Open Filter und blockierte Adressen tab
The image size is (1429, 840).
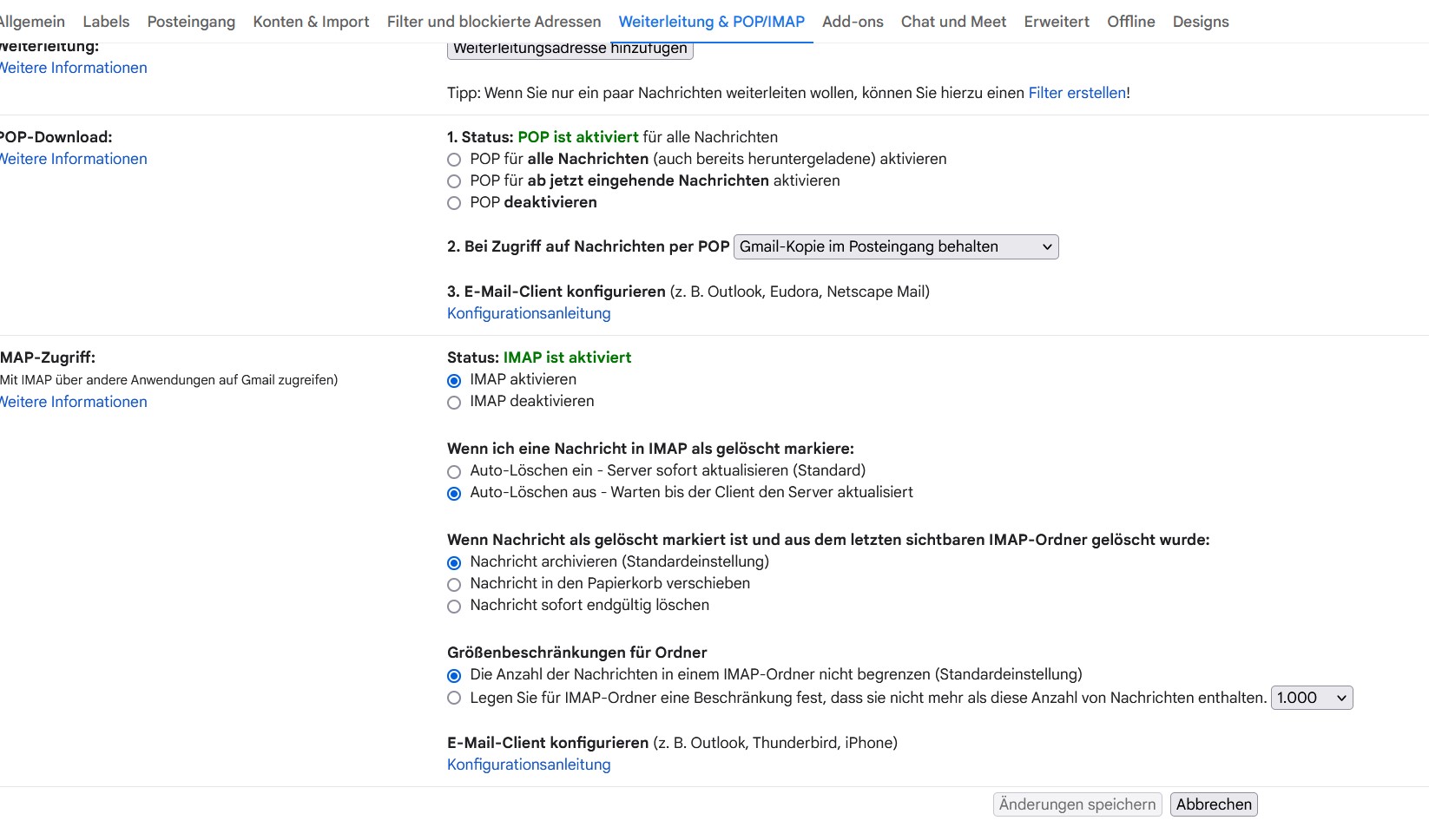pyautogui.click(x=494, y=22)
